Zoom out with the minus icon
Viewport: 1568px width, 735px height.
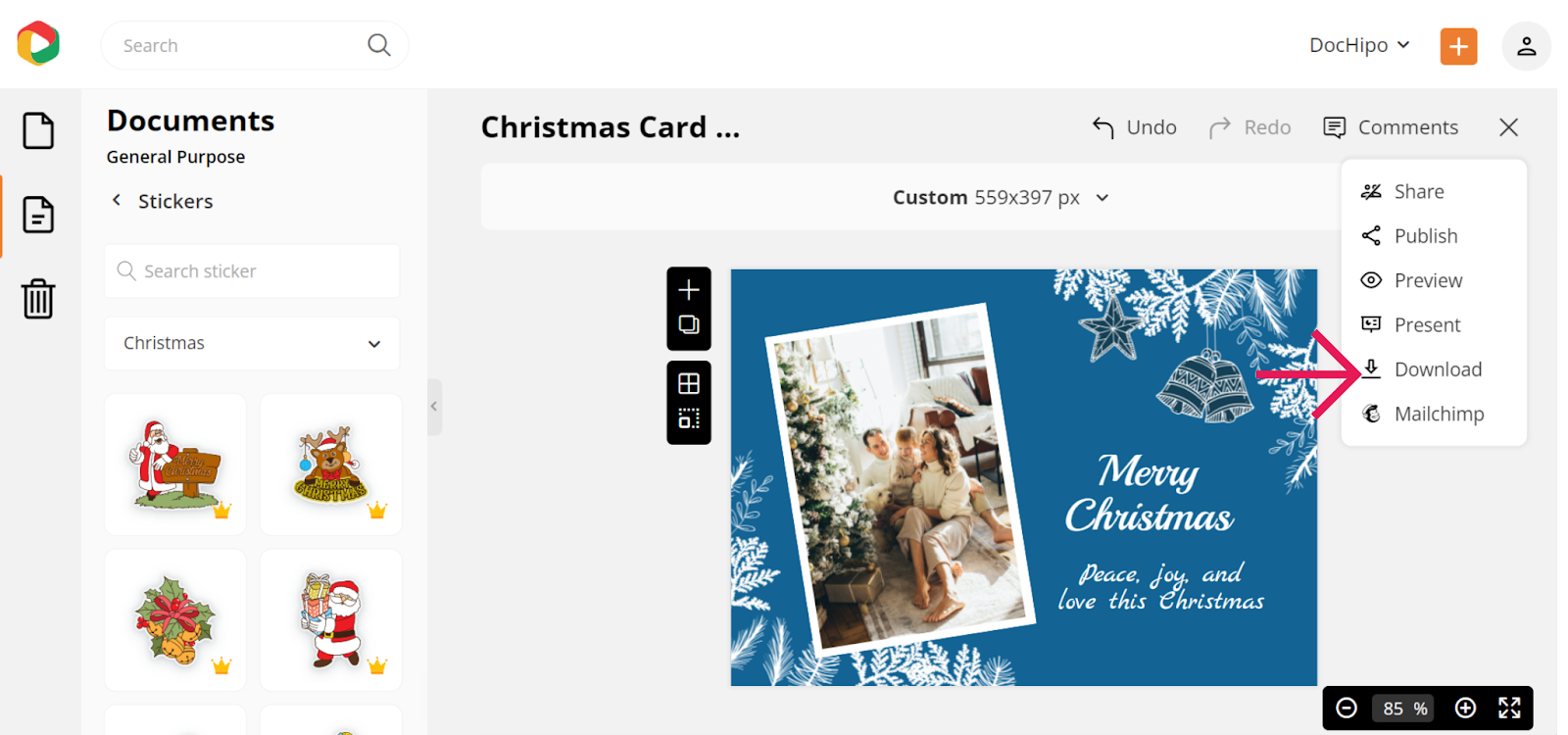click(1347, 708)
